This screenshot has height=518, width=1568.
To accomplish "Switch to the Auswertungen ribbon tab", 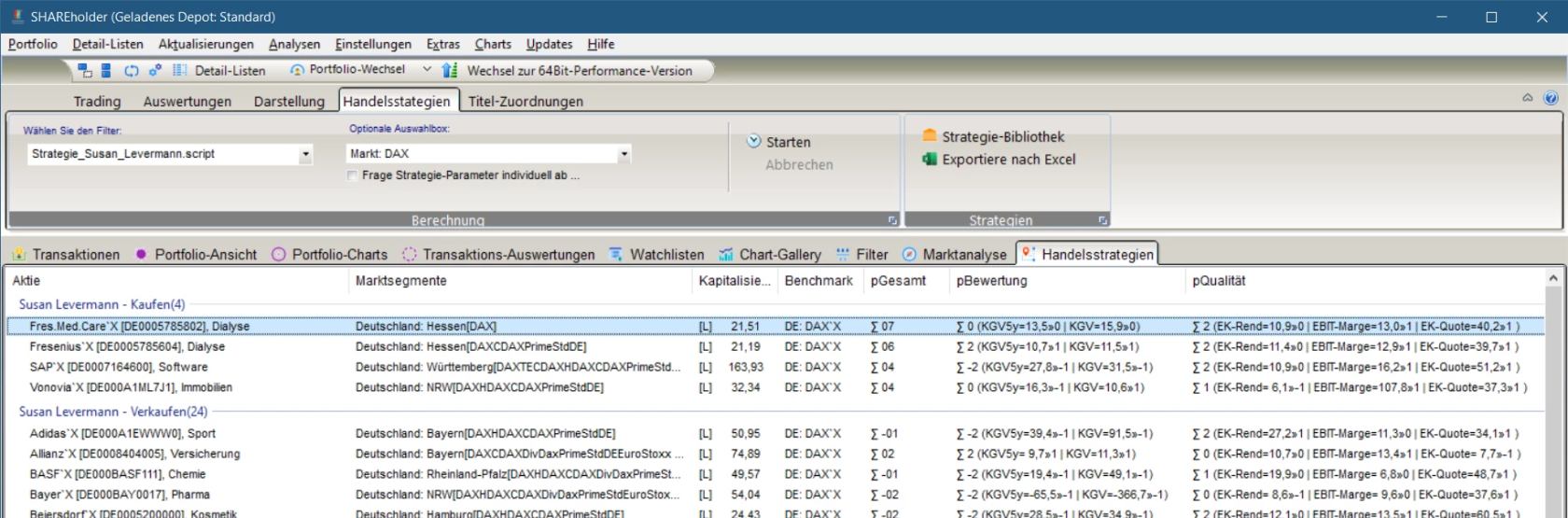I will point(188,101).
